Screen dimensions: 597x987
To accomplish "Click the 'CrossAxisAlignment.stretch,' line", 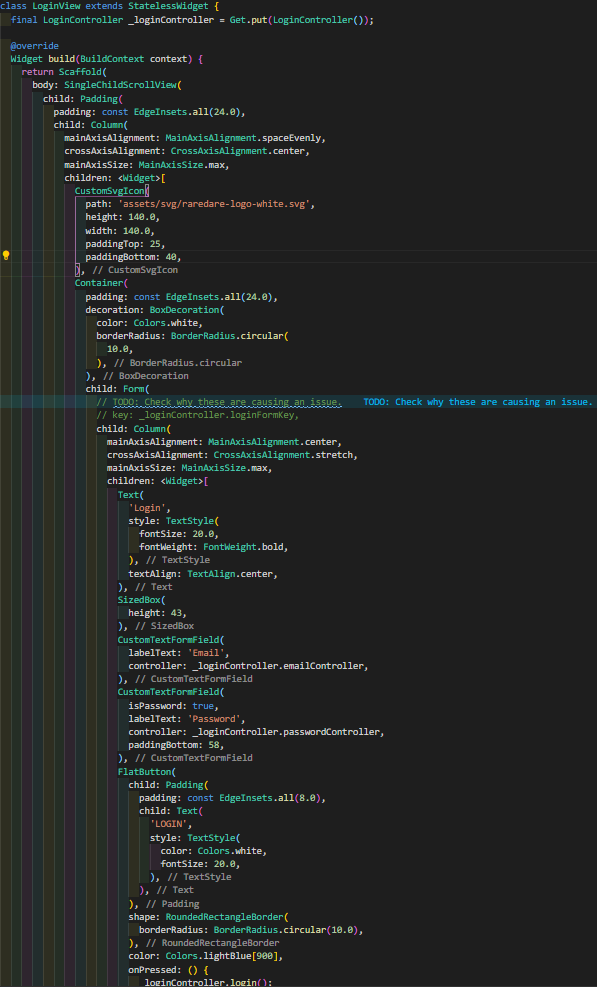I will pyautogui.click(x=232, y=455).
